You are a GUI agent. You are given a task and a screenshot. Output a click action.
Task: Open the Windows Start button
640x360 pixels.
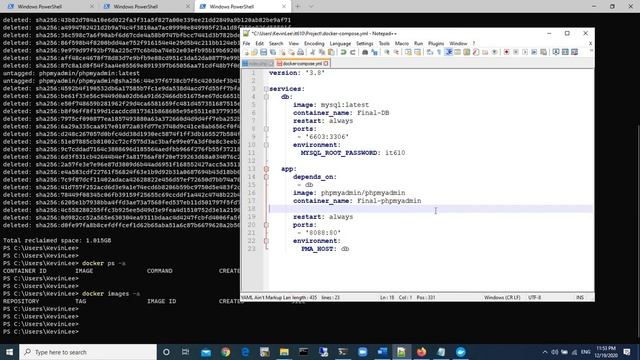coord(9,352)
